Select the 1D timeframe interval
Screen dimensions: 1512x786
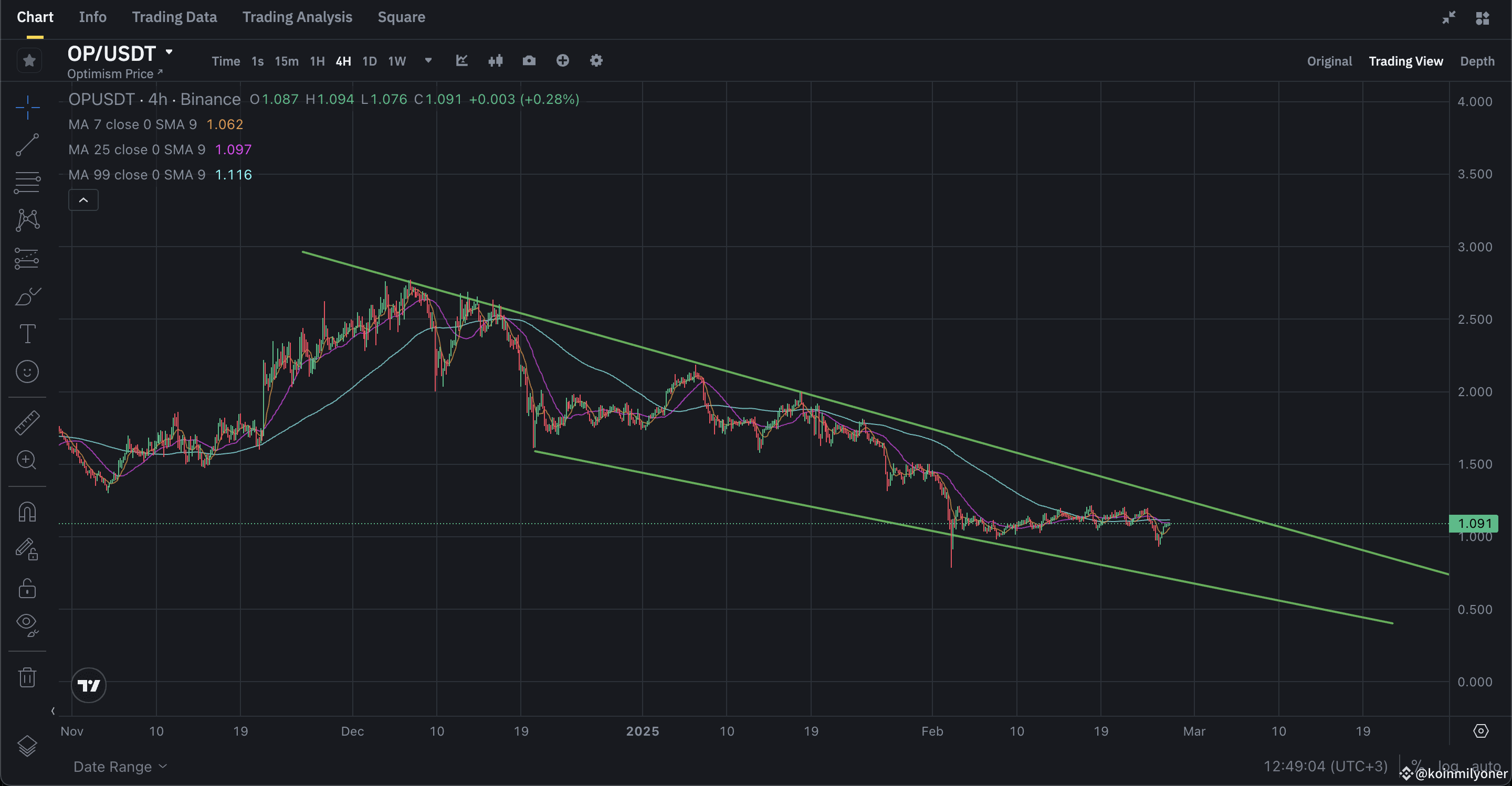pyautogui.click(x=369, y=61)
